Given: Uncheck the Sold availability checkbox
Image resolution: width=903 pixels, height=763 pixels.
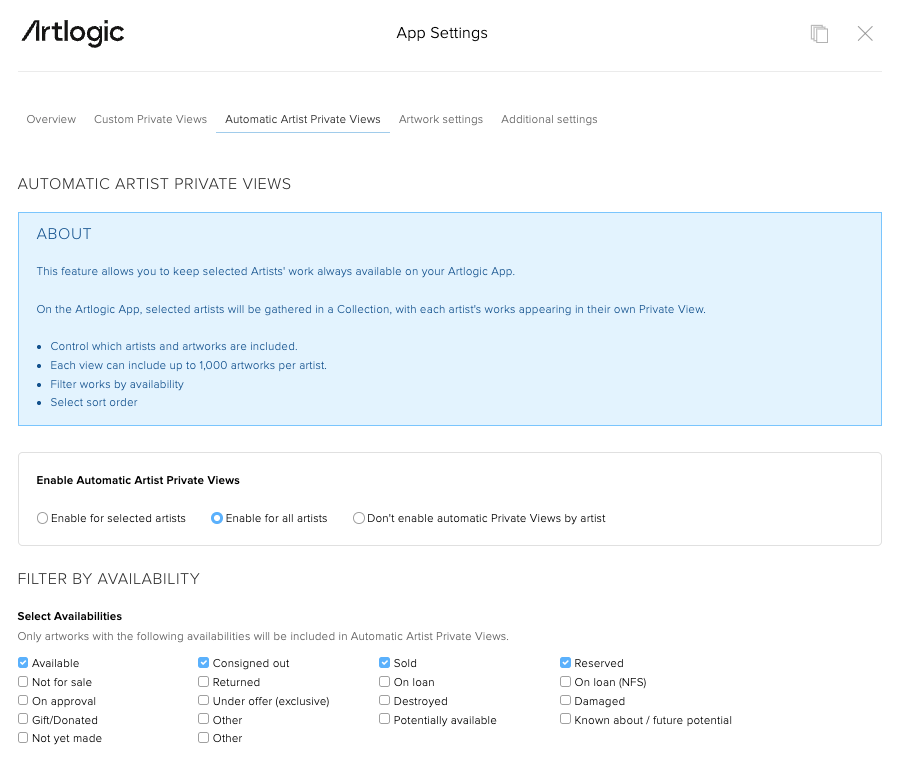Looking at the screenshot, I should (385, 663).
